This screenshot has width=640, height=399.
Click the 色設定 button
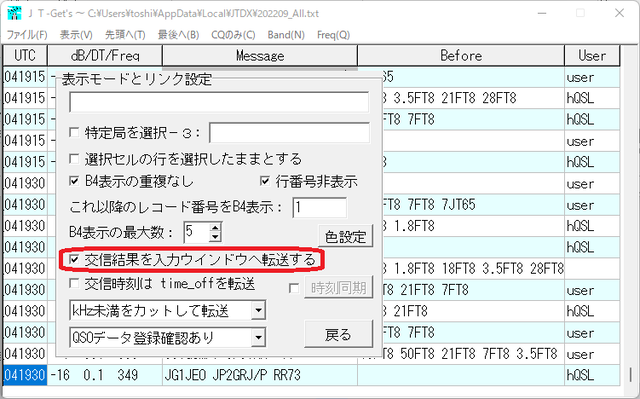345,236
